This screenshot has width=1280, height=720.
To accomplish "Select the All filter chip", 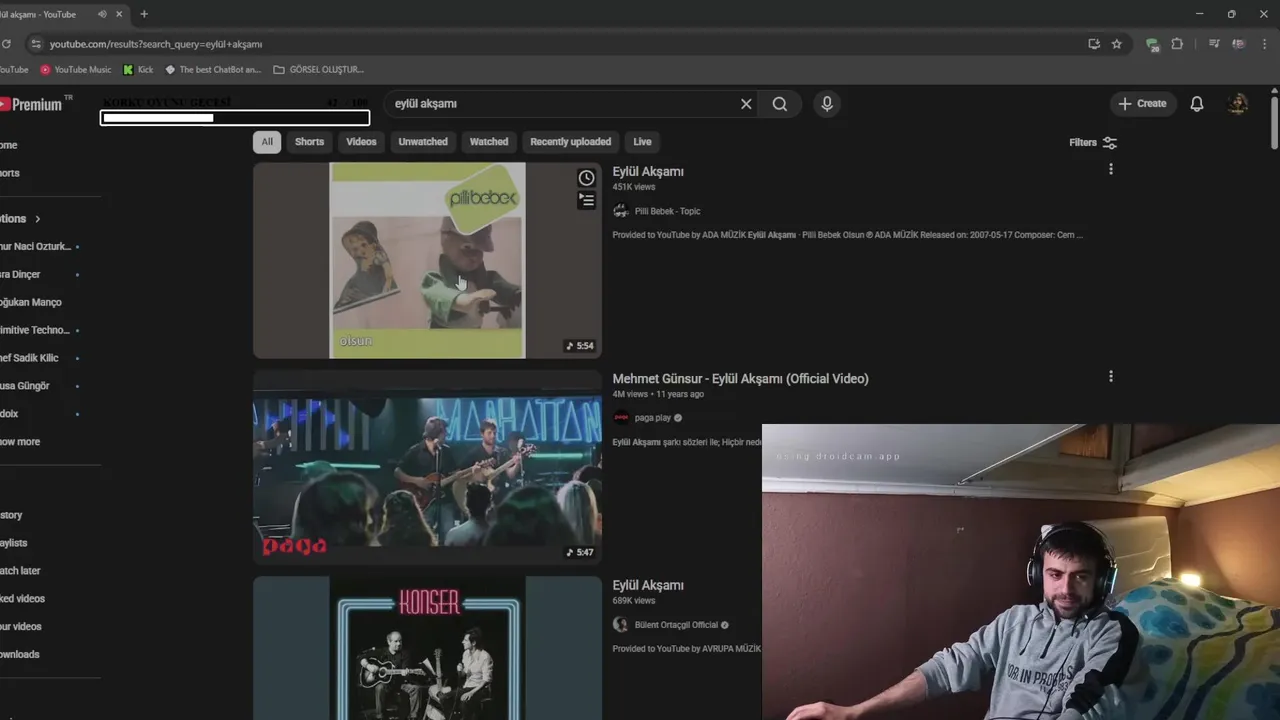I will (267, 142).
